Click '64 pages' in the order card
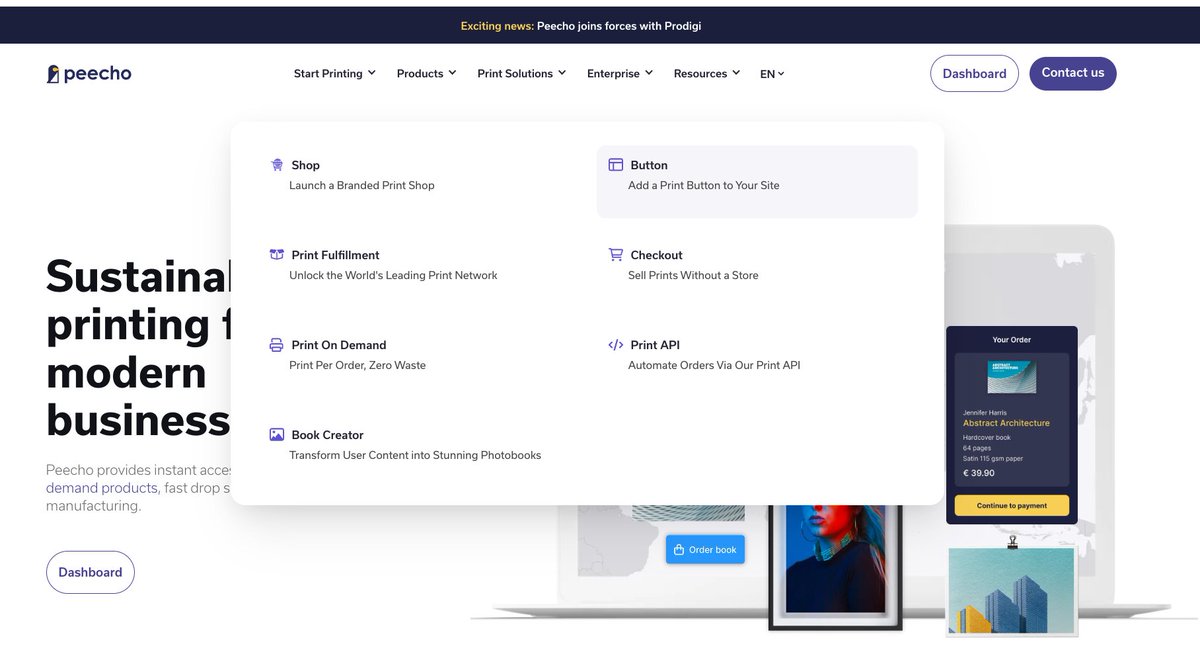 coord(977,448)
